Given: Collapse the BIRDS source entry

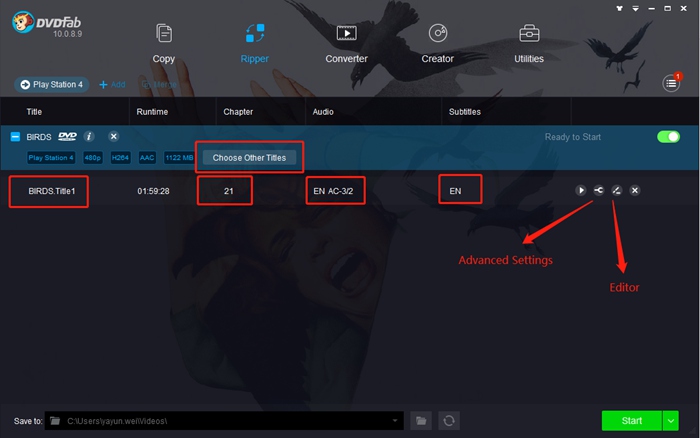Looking at the screenshot, I should coord(15,137).
